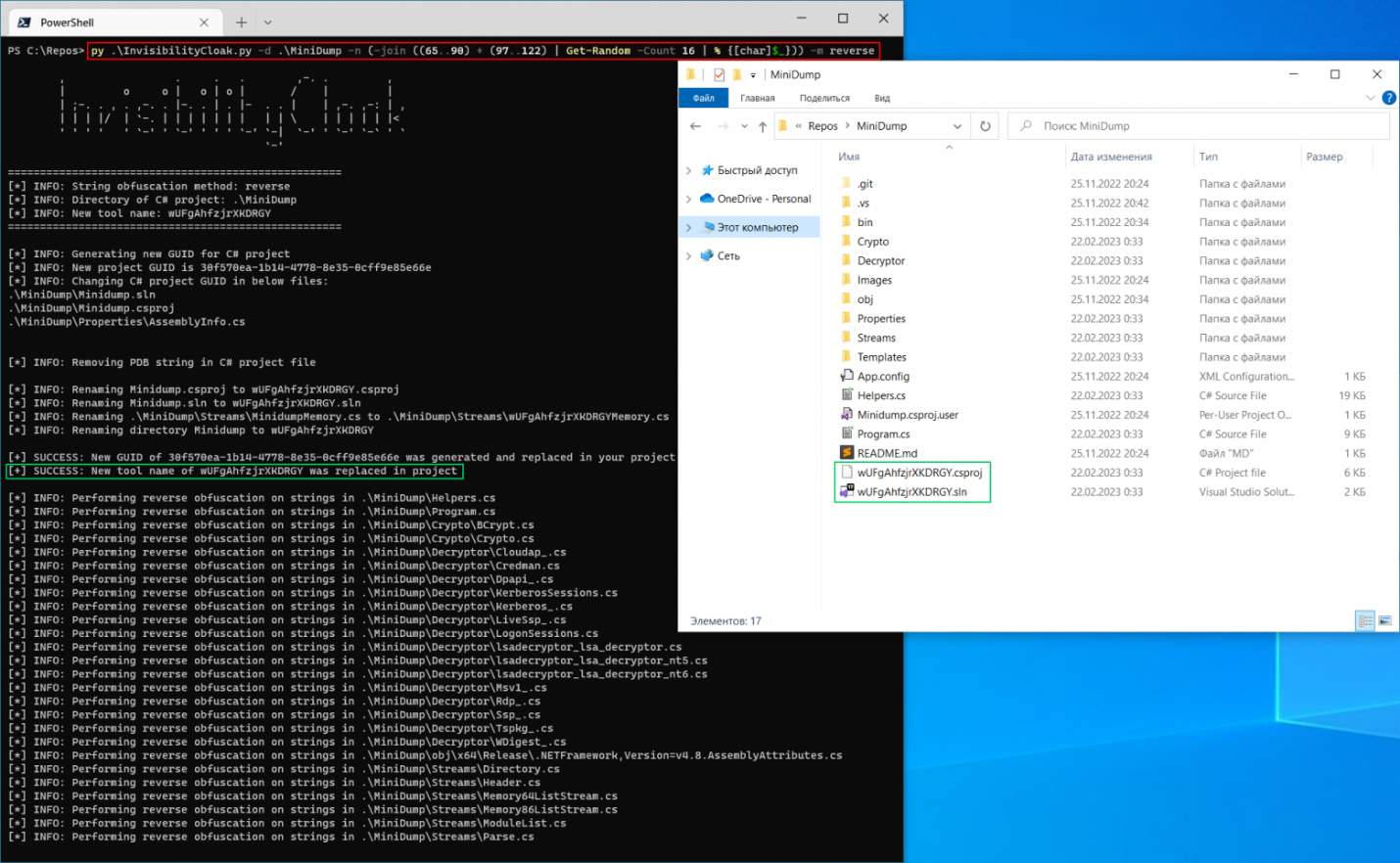Select Helpers.cs file icon
The height and width of the screenshot is (863, 1400).
(x=847, y=395)
